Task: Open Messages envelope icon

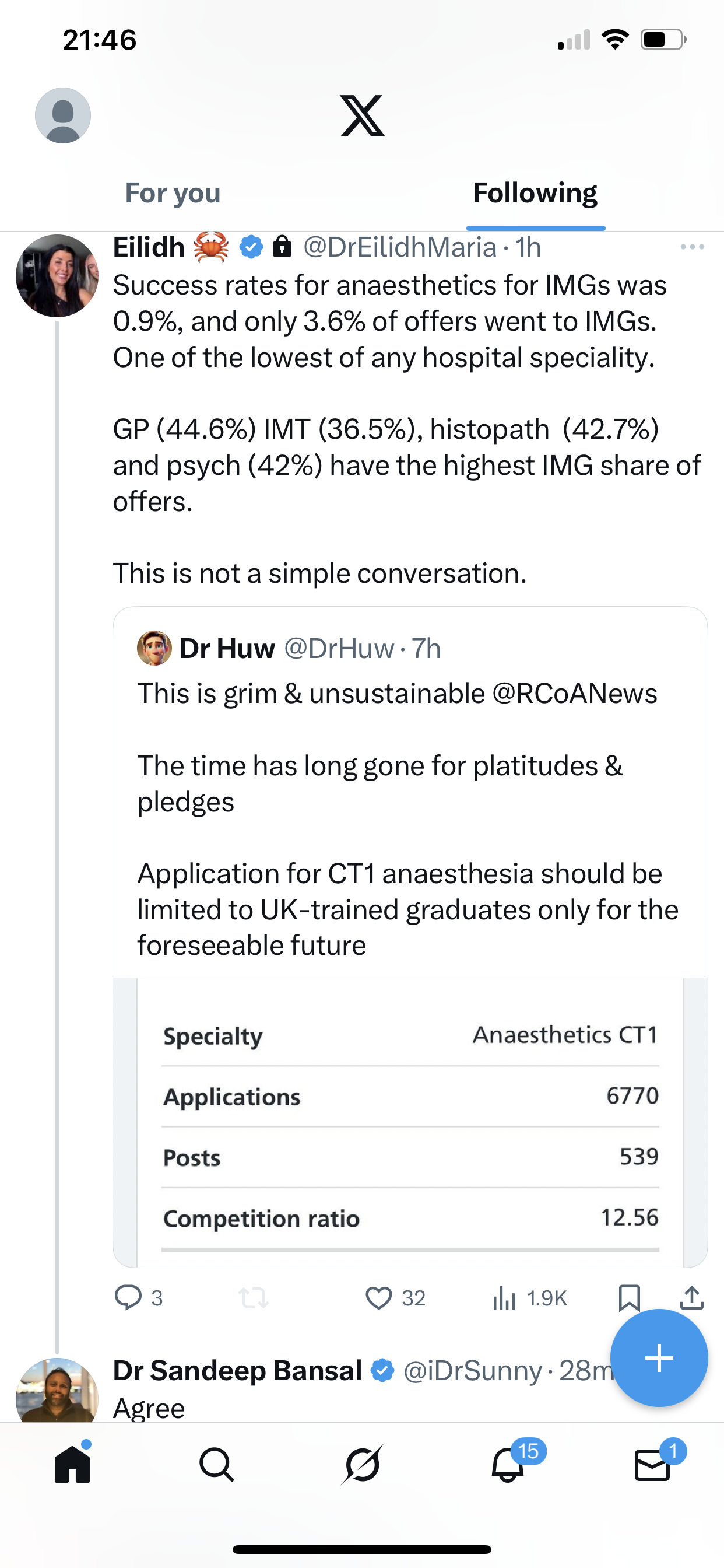Action: (652, 1465)
